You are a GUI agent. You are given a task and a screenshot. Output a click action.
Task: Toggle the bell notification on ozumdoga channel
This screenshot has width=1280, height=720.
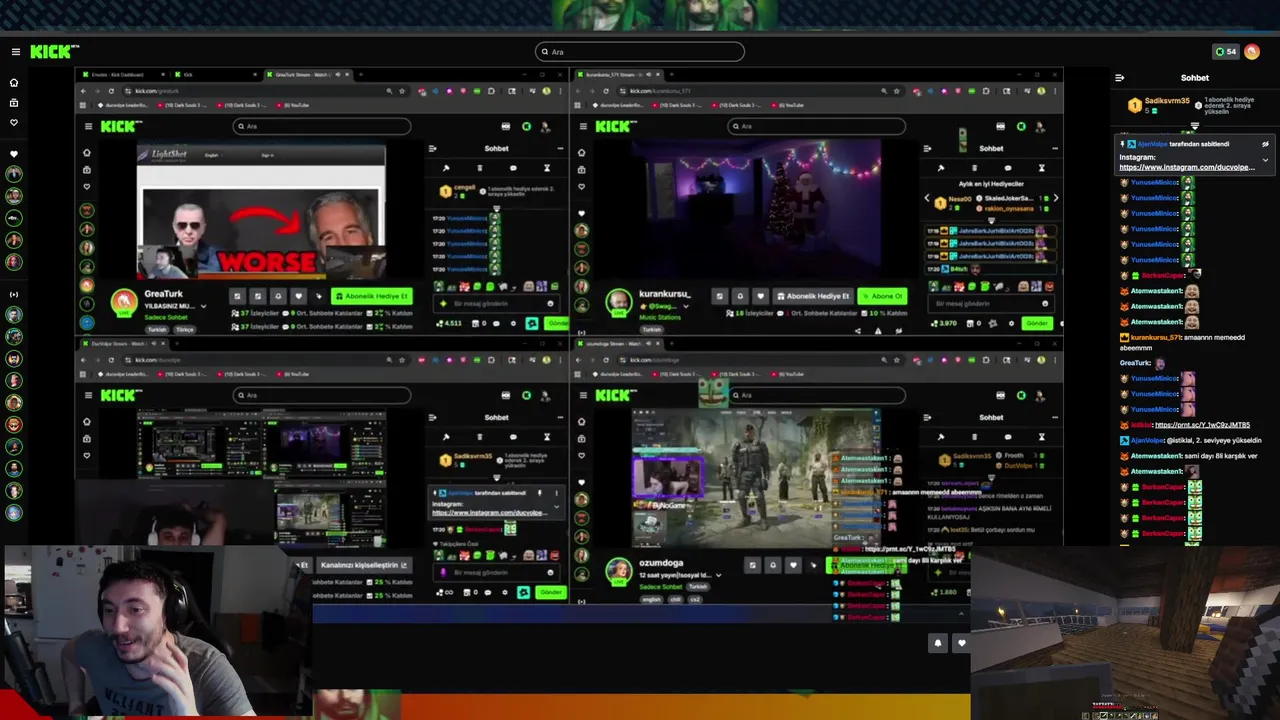(x=772, y=565)
